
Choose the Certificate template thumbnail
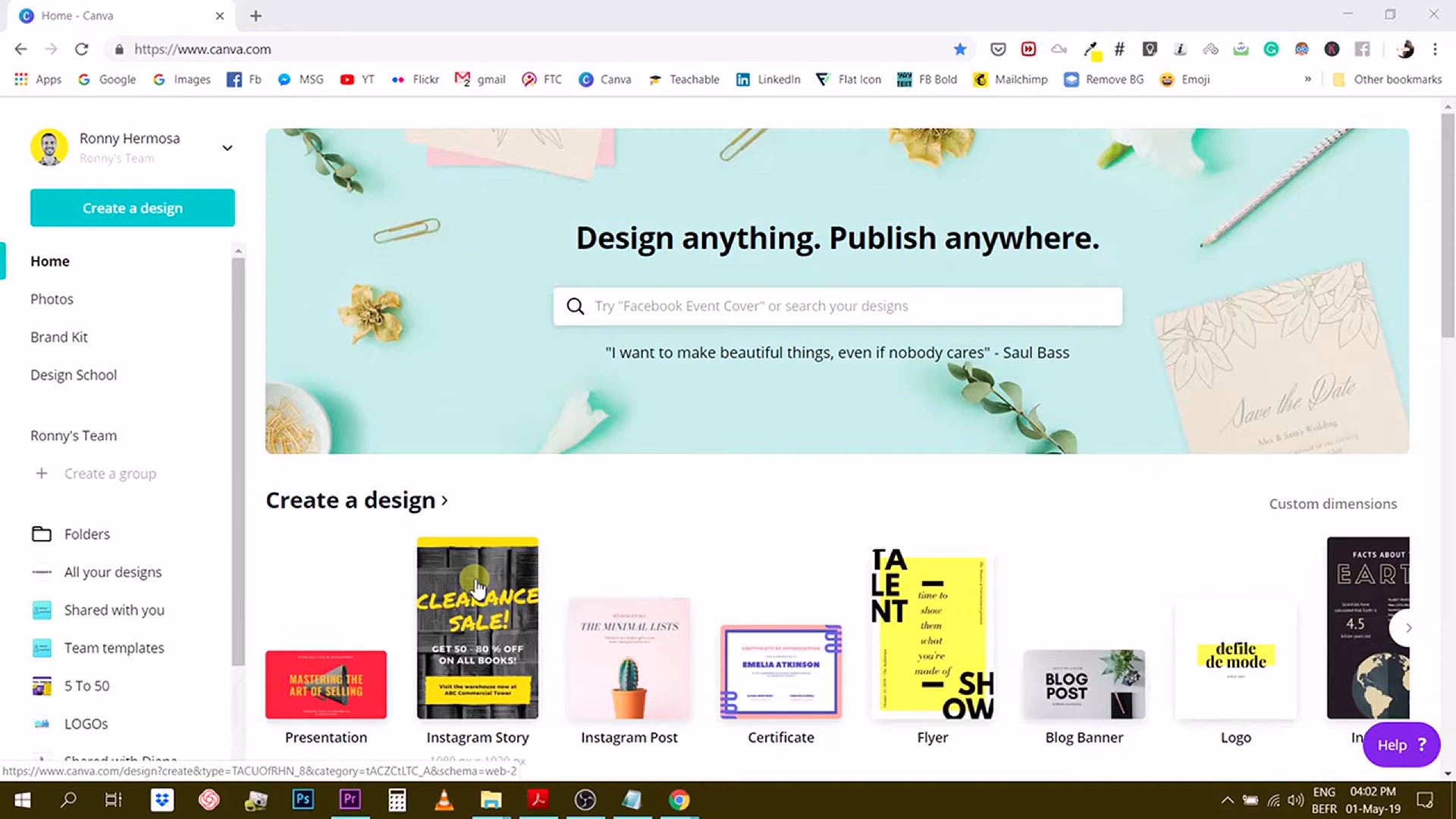pyautogui.click(x=781, y=672)
